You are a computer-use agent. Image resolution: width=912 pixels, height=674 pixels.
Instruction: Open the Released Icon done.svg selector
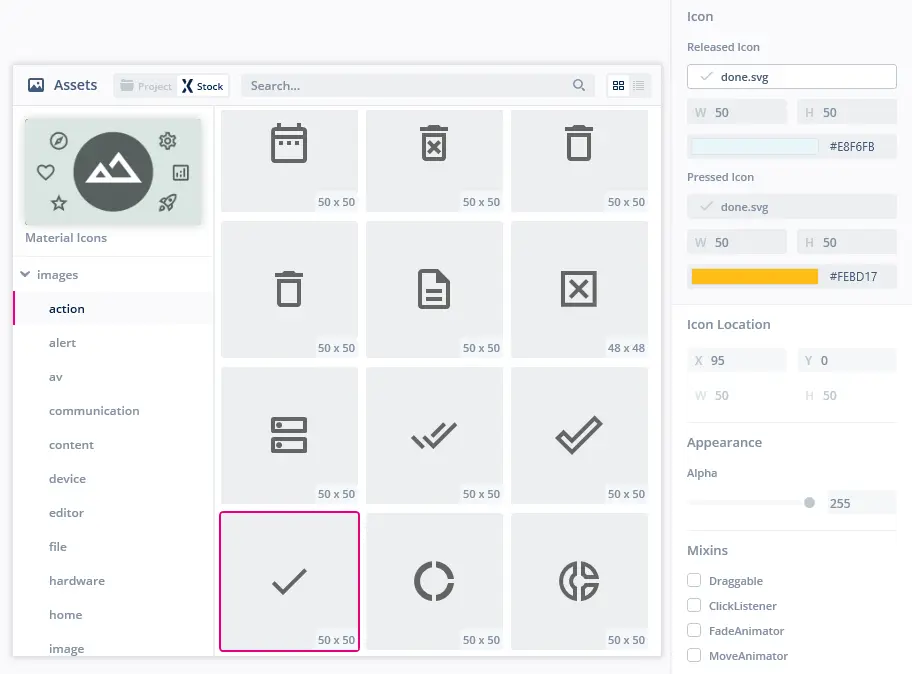point(791,77)
